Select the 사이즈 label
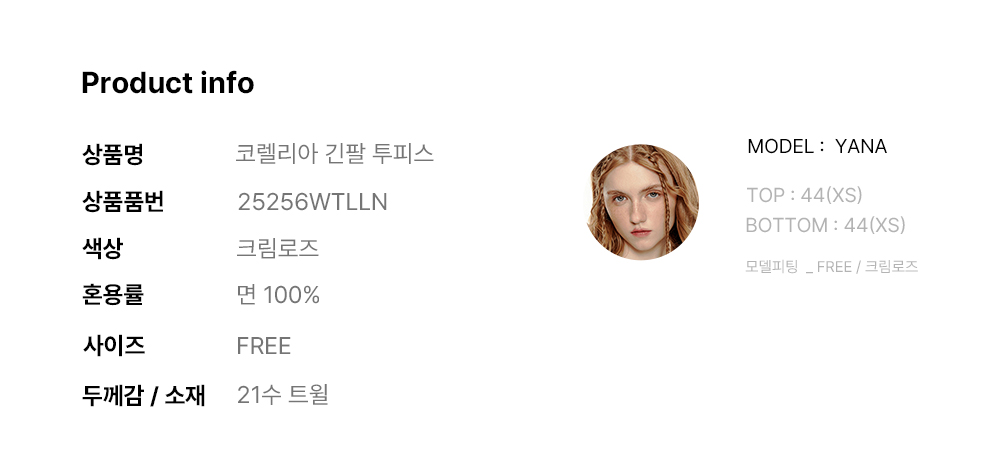Image resolution: width=1000 pixels, height=468 pixels. [112, 346]
